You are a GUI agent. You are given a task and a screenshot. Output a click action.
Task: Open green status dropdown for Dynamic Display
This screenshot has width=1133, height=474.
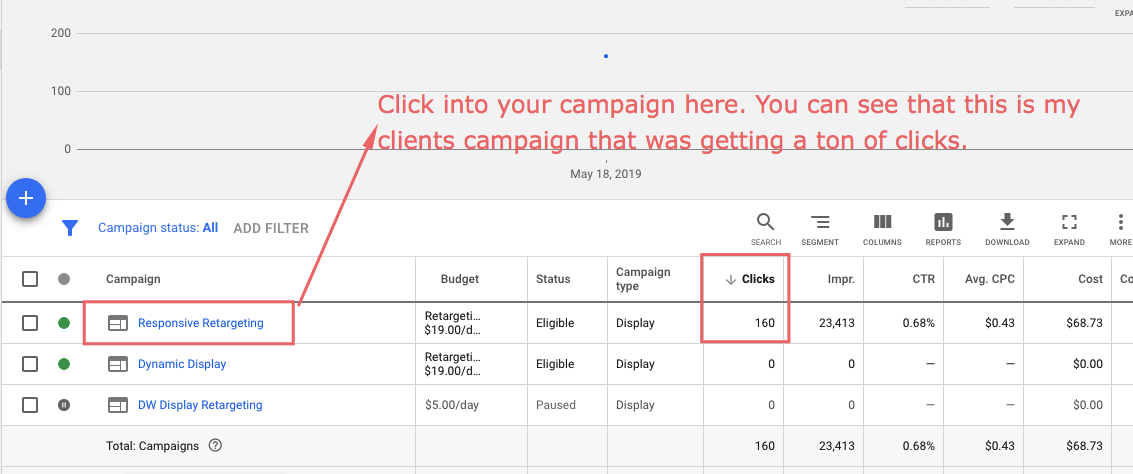(x=64, y=364)
